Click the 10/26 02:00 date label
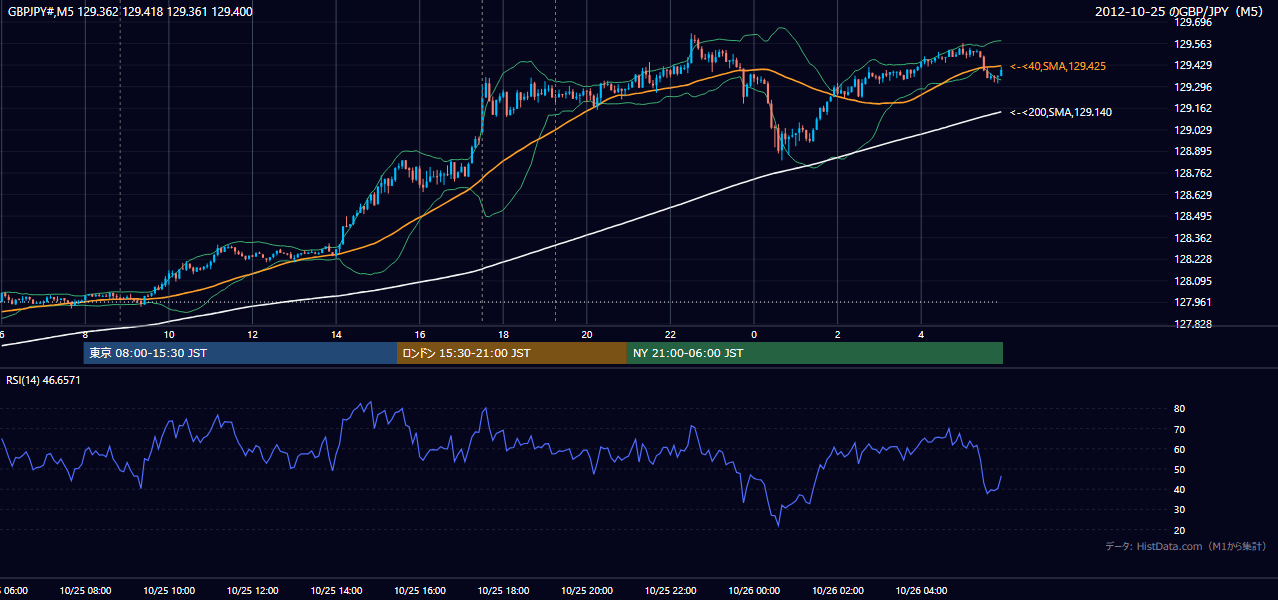The height and width of the screenshot is (600, 1278). [837, 591]
